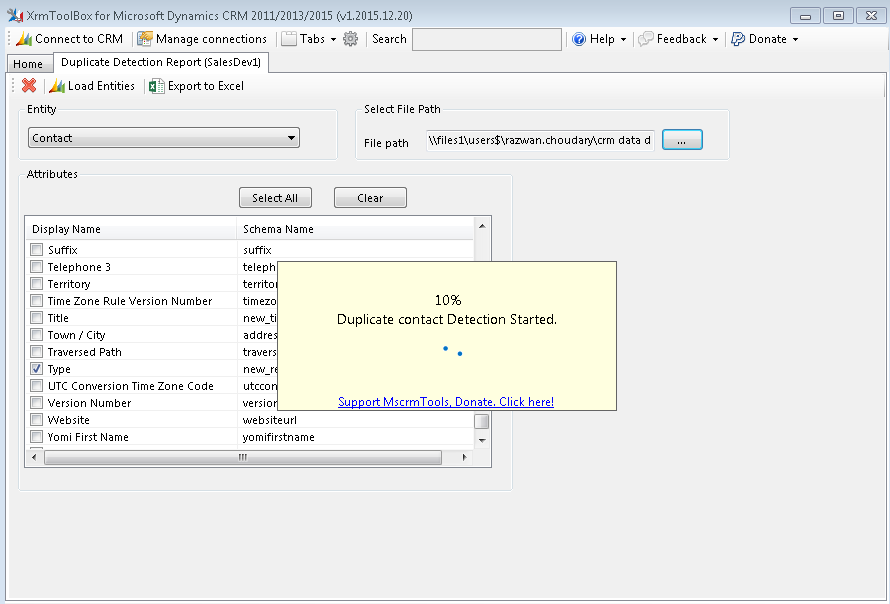Tick the Version Number checkbox
Image resolution: width=890 pixels, height=604 pixels.
37,403
